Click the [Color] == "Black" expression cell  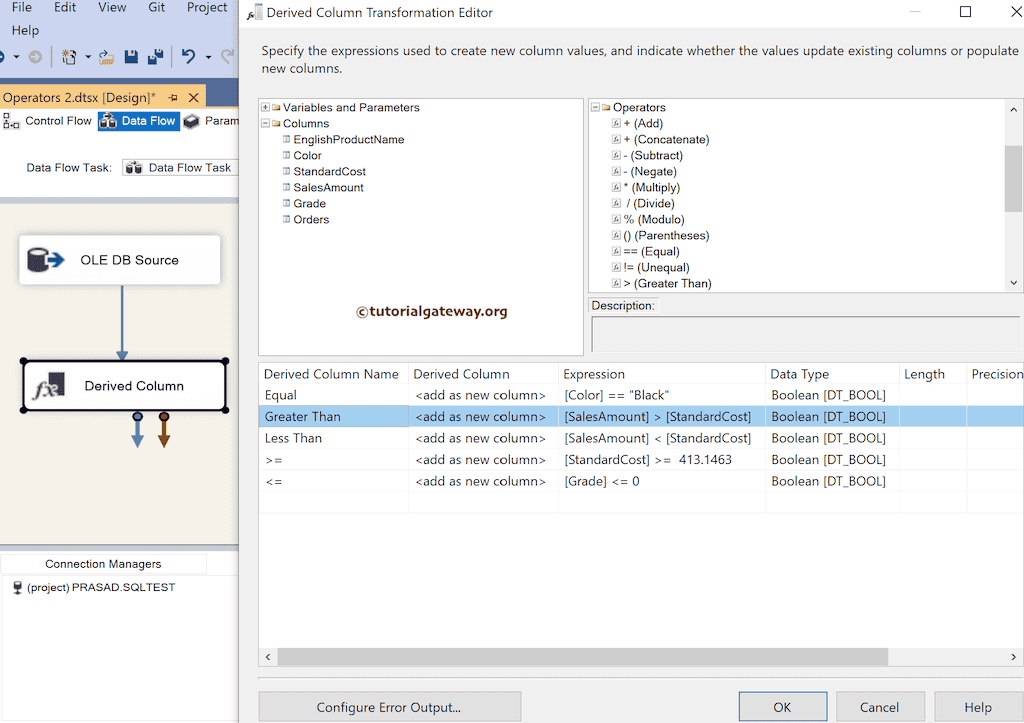[662, 395]
